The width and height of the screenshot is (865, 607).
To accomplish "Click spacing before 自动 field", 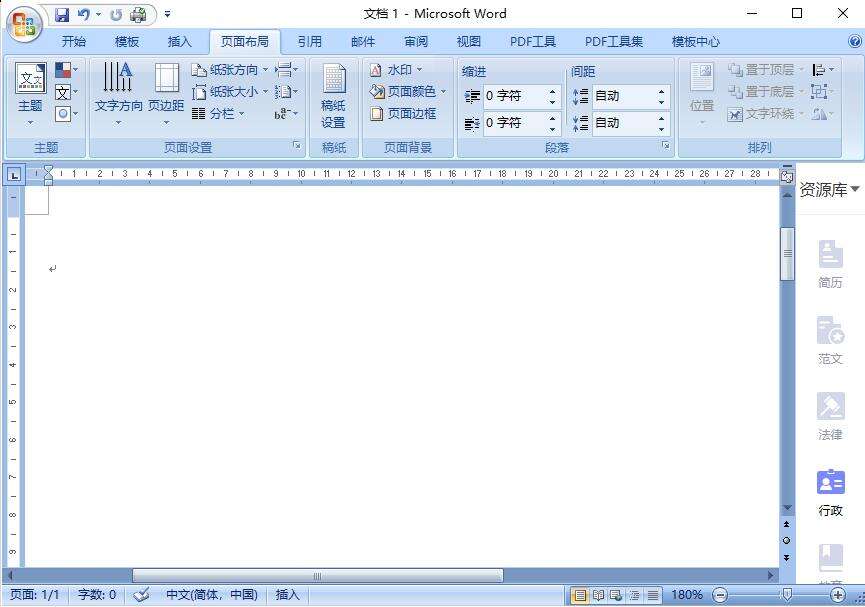I will [624, 96].
